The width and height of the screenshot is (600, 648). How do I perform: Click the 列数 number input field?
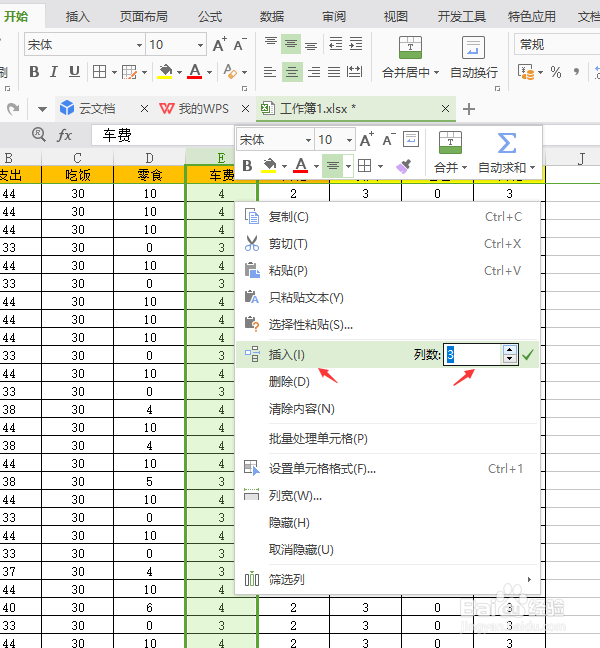474,355
